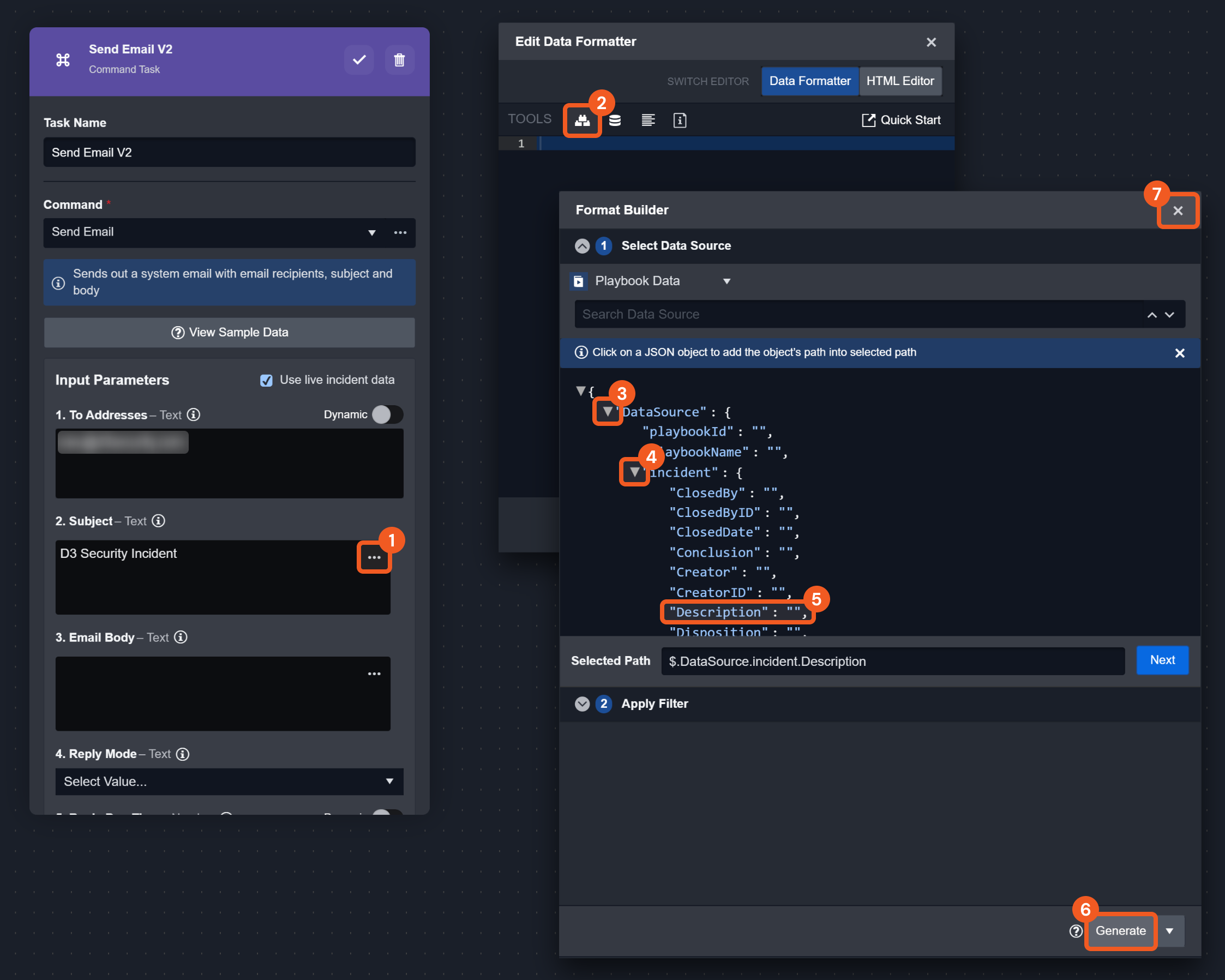Open the Subject field ellipsis menu

[x=374, y=557]
